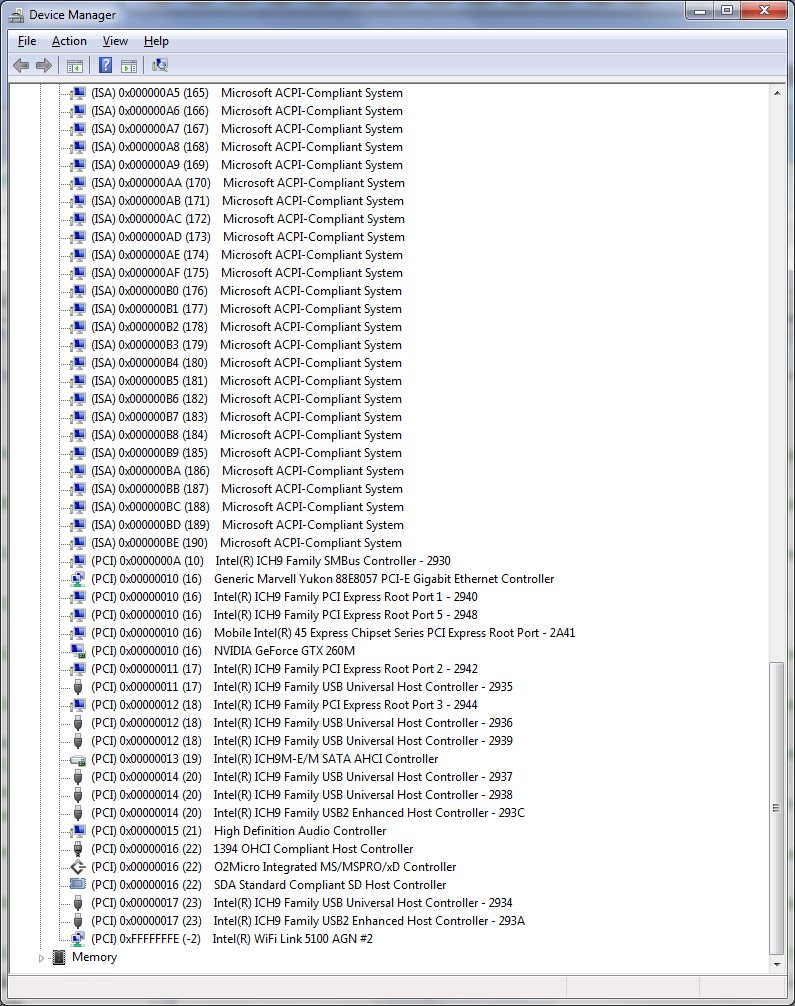Click the action pane toolbar icon
This screenshot has width=795, height=1006.
pos(129,65)
